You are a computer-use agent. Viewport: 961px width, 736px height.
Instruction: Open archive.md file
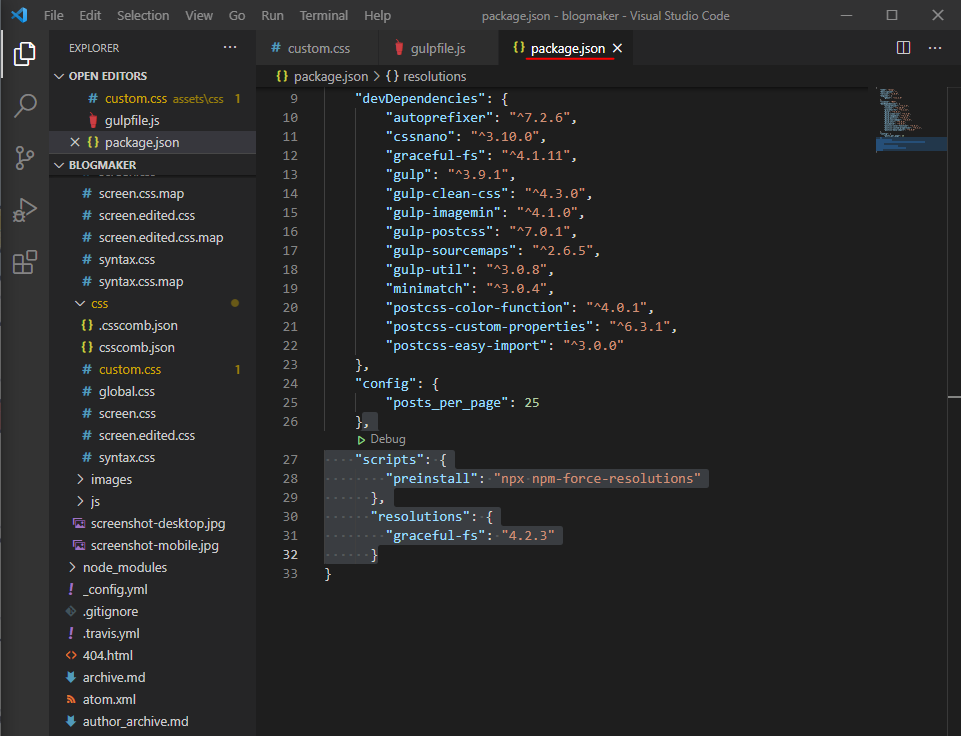153,678
